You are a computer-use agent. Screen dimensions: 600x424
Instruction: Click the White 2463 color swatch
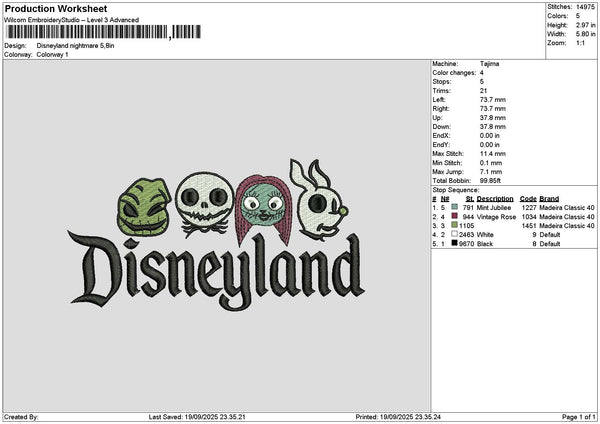[x=455, y=234]
